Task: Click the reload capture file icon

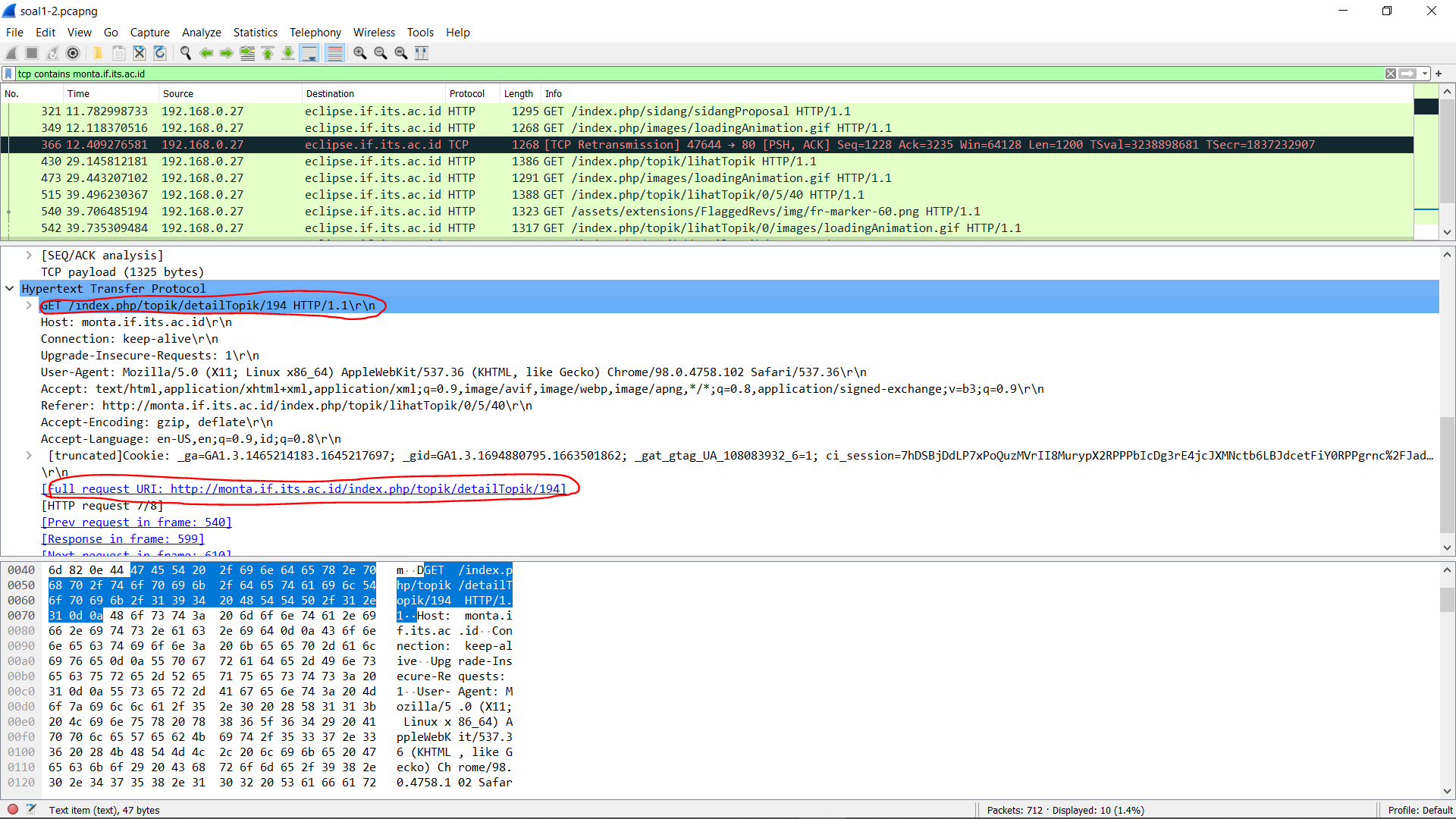Action: click(160, 53)
